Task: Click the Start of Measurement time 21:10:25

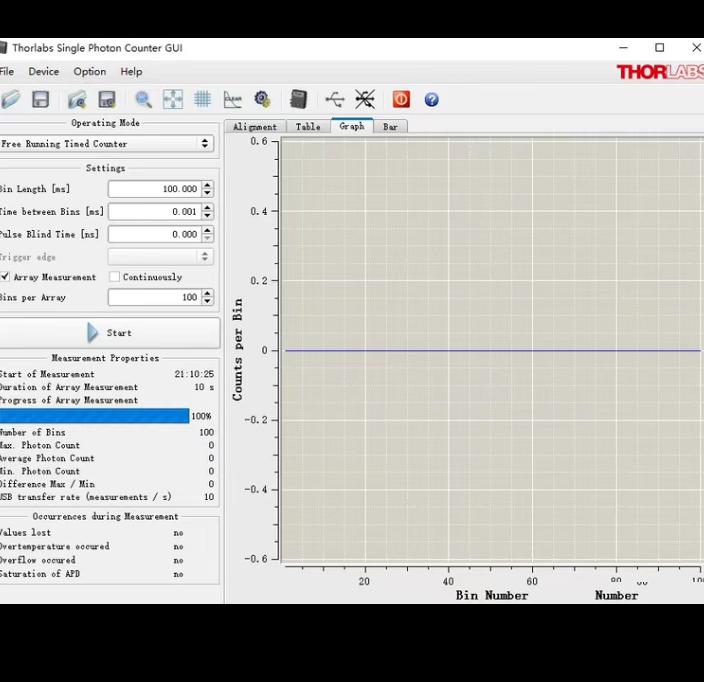Action: pyautogui.click(x=194, y=374)
